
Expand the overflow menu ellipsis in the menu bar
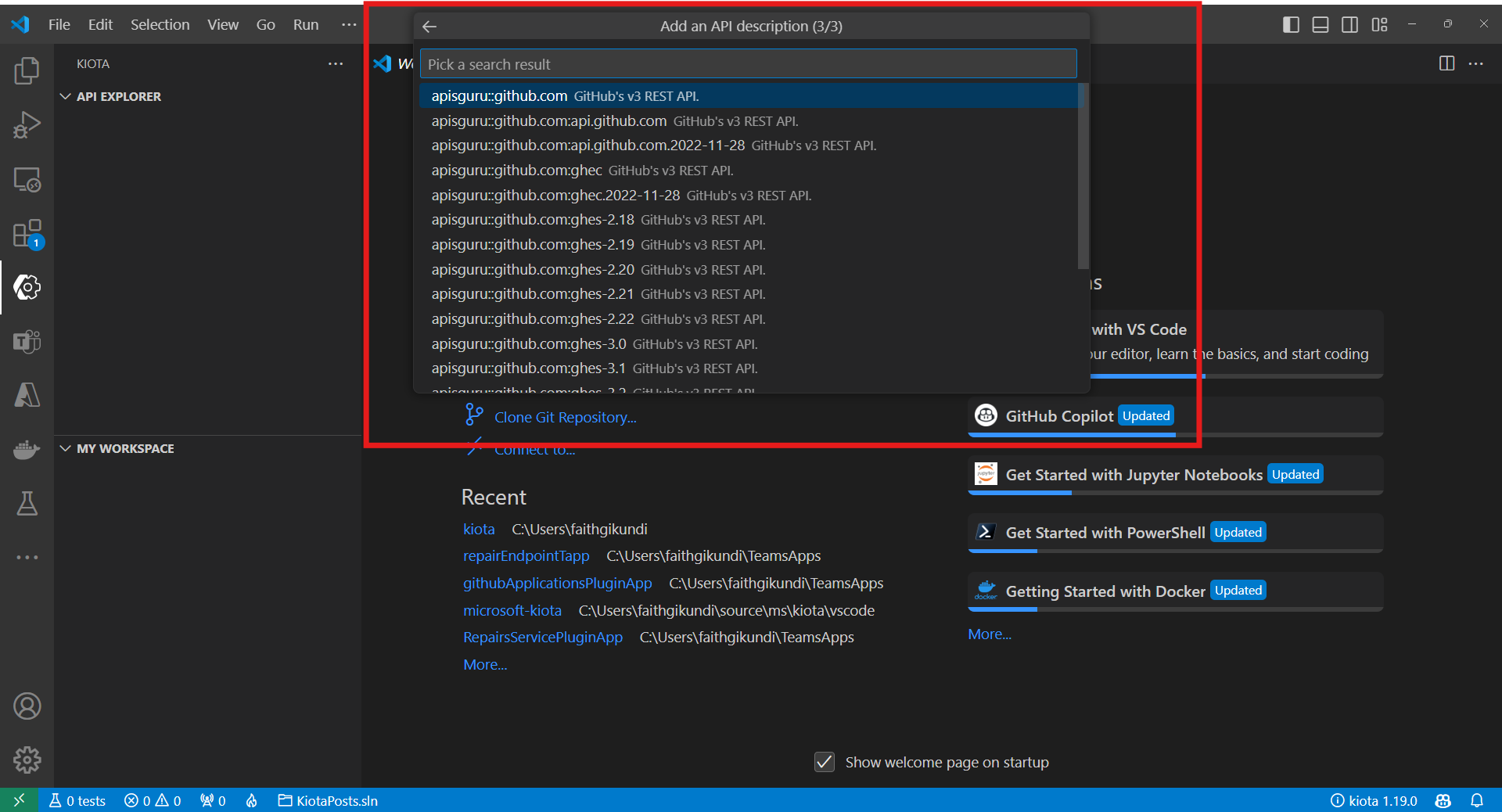point(349,25)
